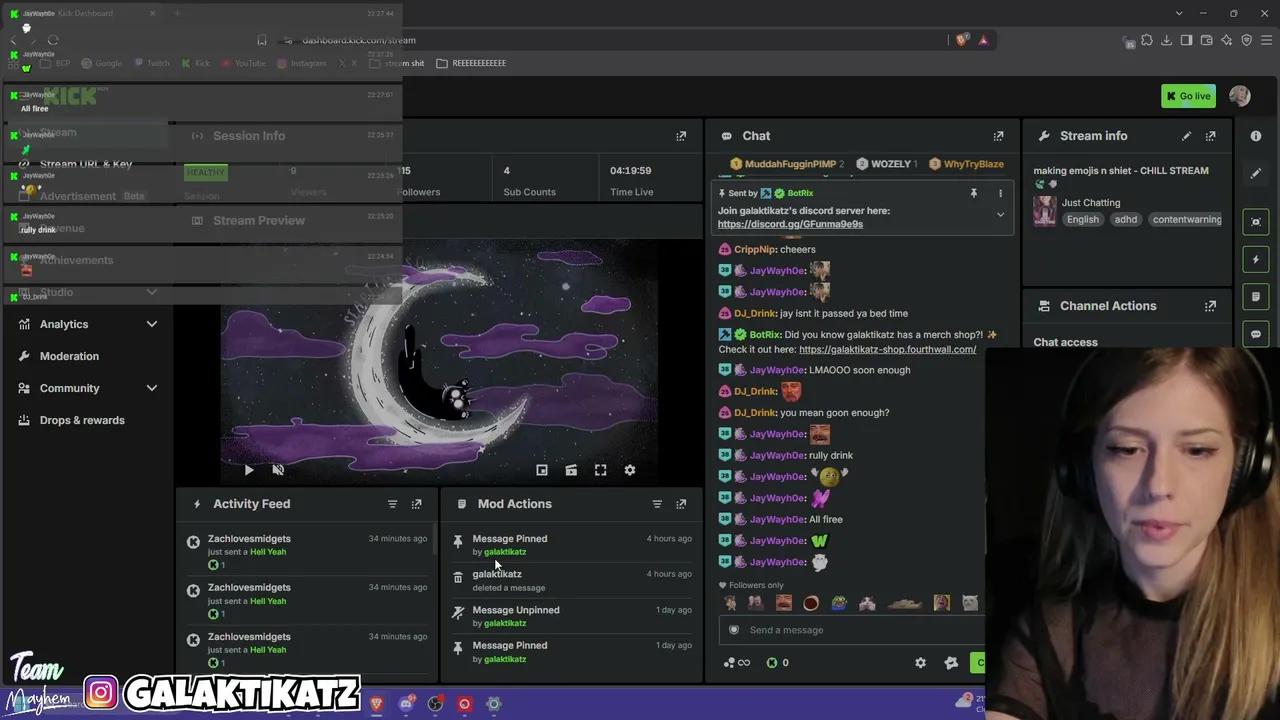Toggle the Activity Feed panel in sidebar
The image size is (1280, 720).
[1256, 259]
